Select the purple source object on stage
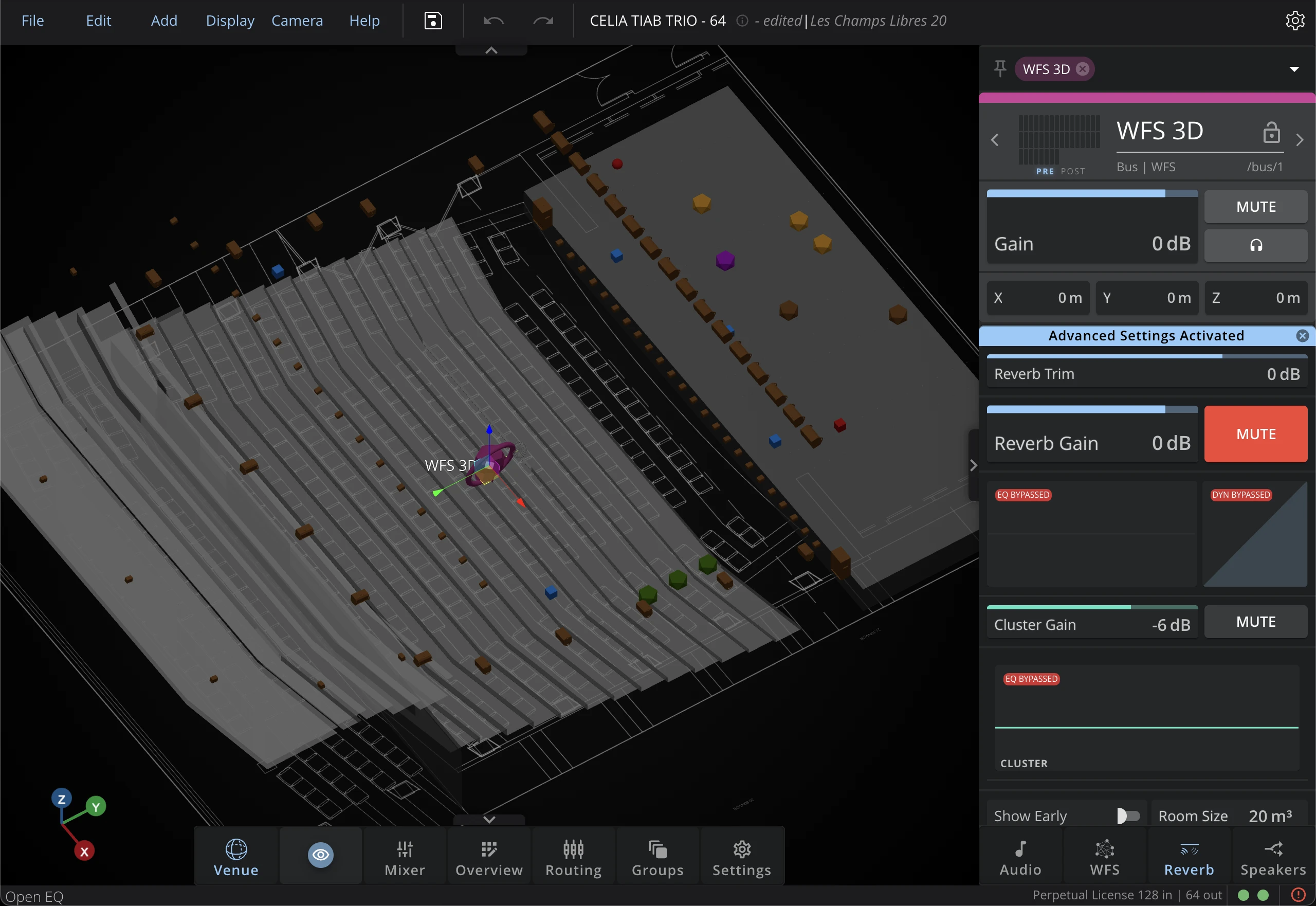This screenshot has height=906, width=1316. (725, 261)
